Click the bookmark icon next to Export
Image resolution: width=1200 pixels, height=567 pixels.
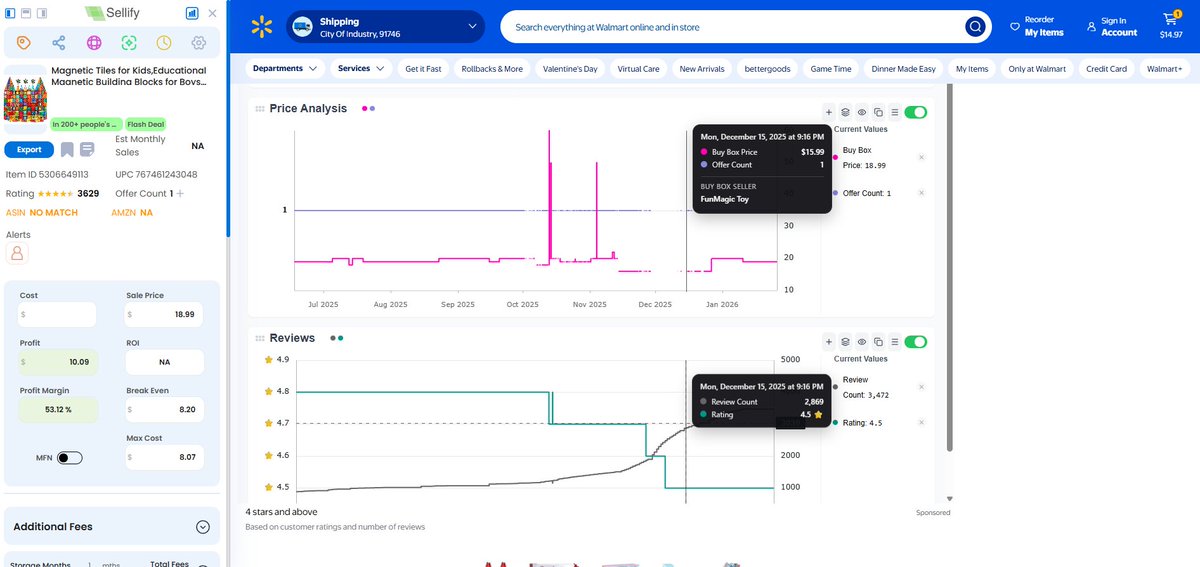(x=67, y=150)
